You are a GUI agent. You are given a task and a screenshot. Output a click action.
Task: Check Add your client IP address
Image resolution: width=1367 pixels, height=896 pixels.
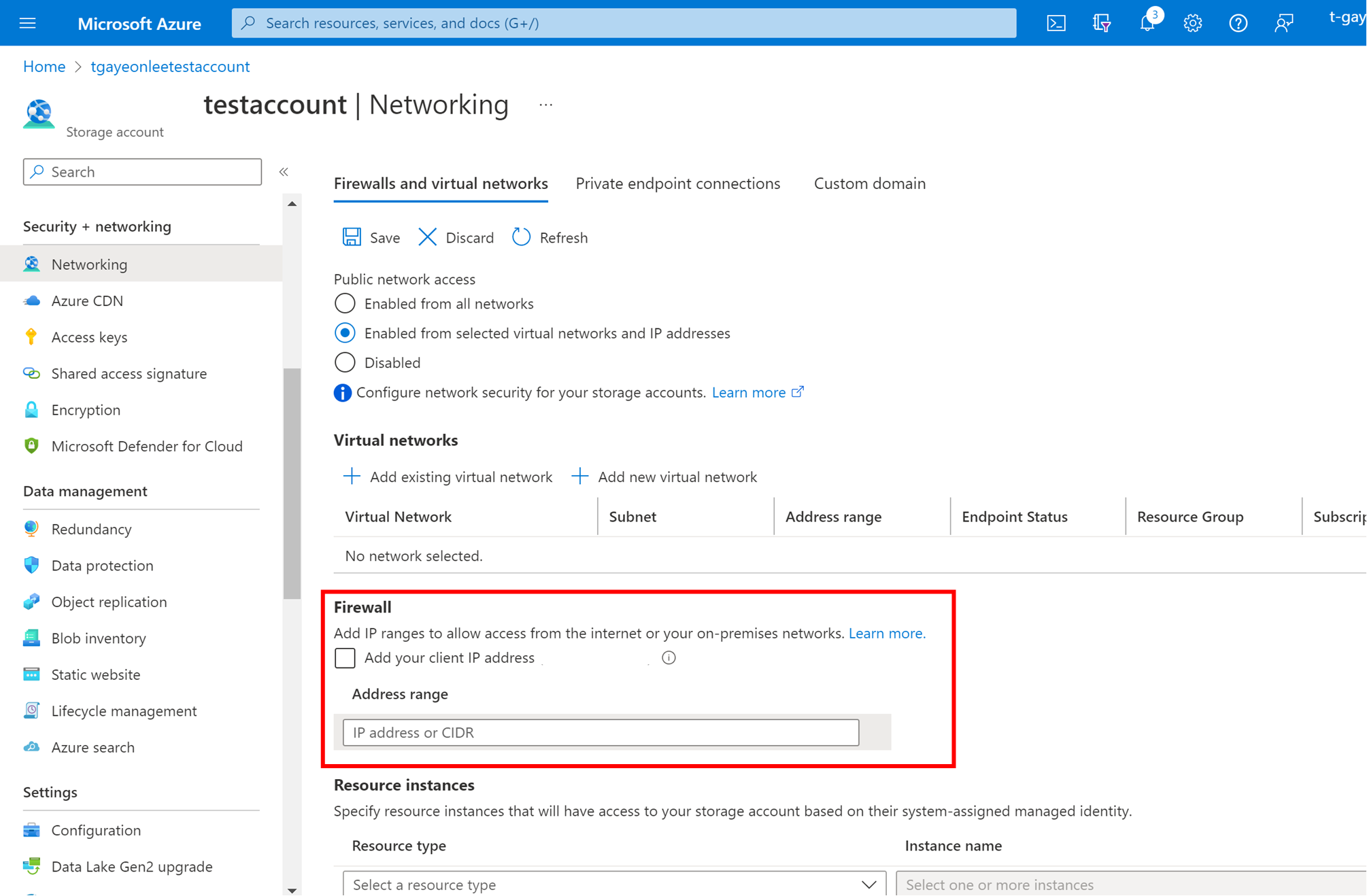click(345, 657)
